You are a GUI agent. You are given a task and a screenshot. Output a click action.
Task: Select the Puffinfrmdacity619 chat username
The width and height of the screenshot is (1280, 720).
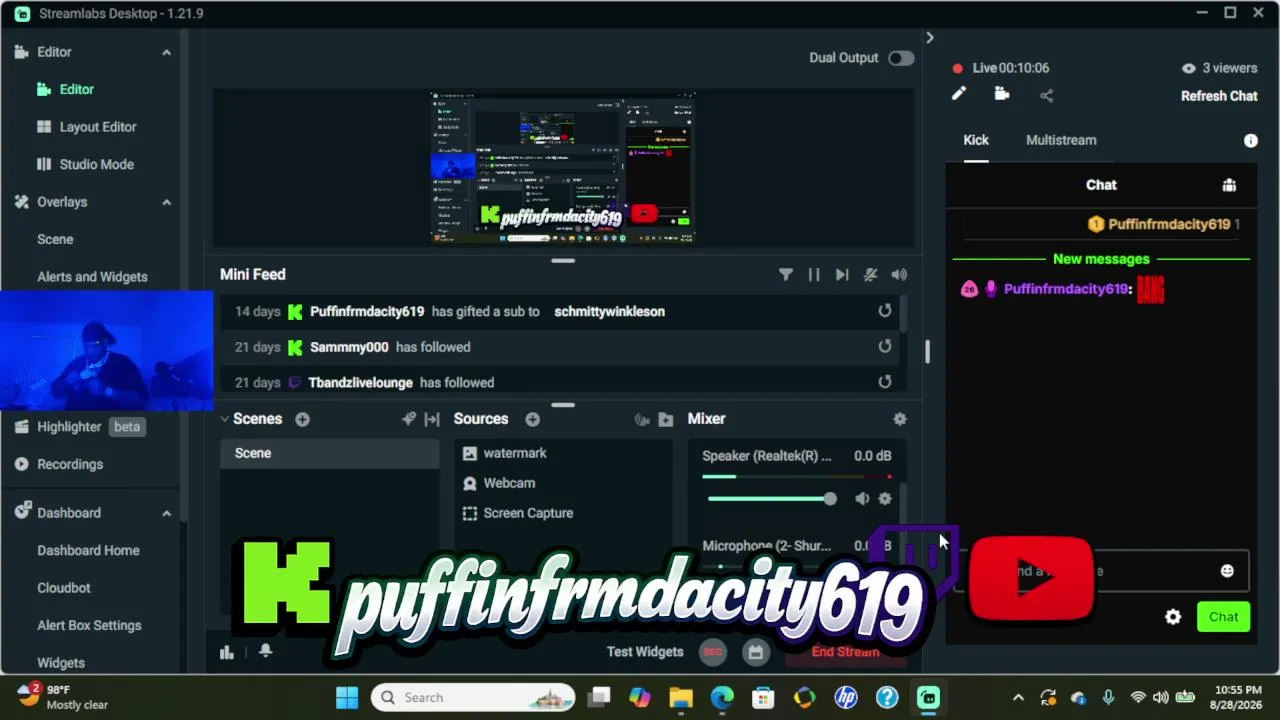click(1065, 289)
